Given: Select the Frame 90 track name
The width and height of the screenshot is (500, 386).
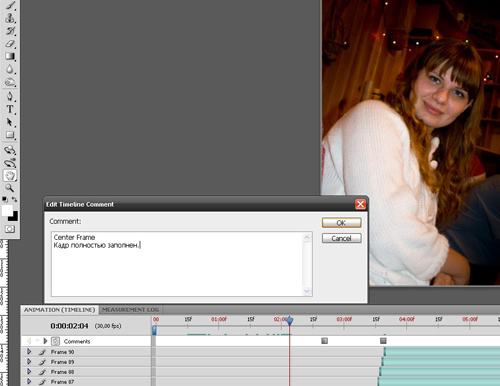Looking at the screenshot, I should [62, 352].
